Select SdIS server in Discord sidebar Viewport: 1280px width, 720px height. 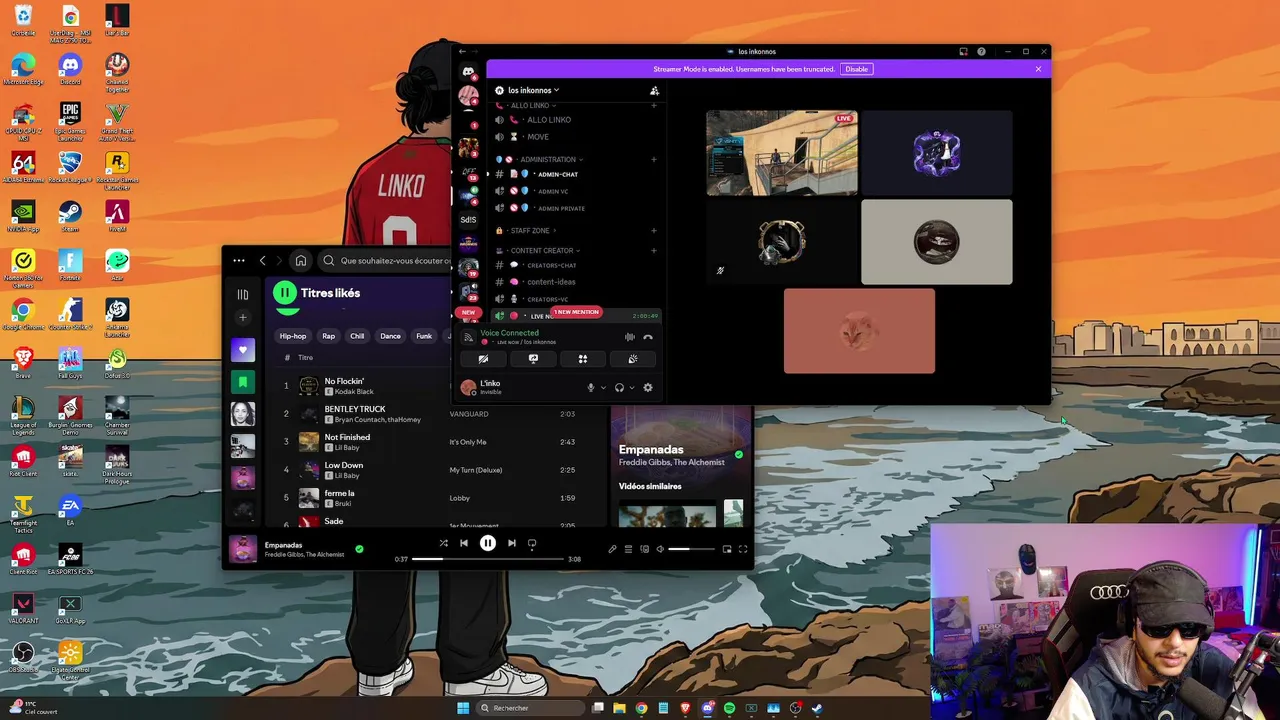(468, 219)
